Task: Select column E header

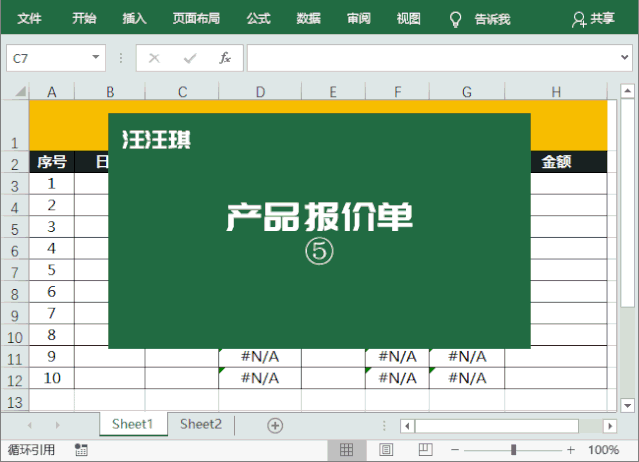Action: click(x=333, y=92)
